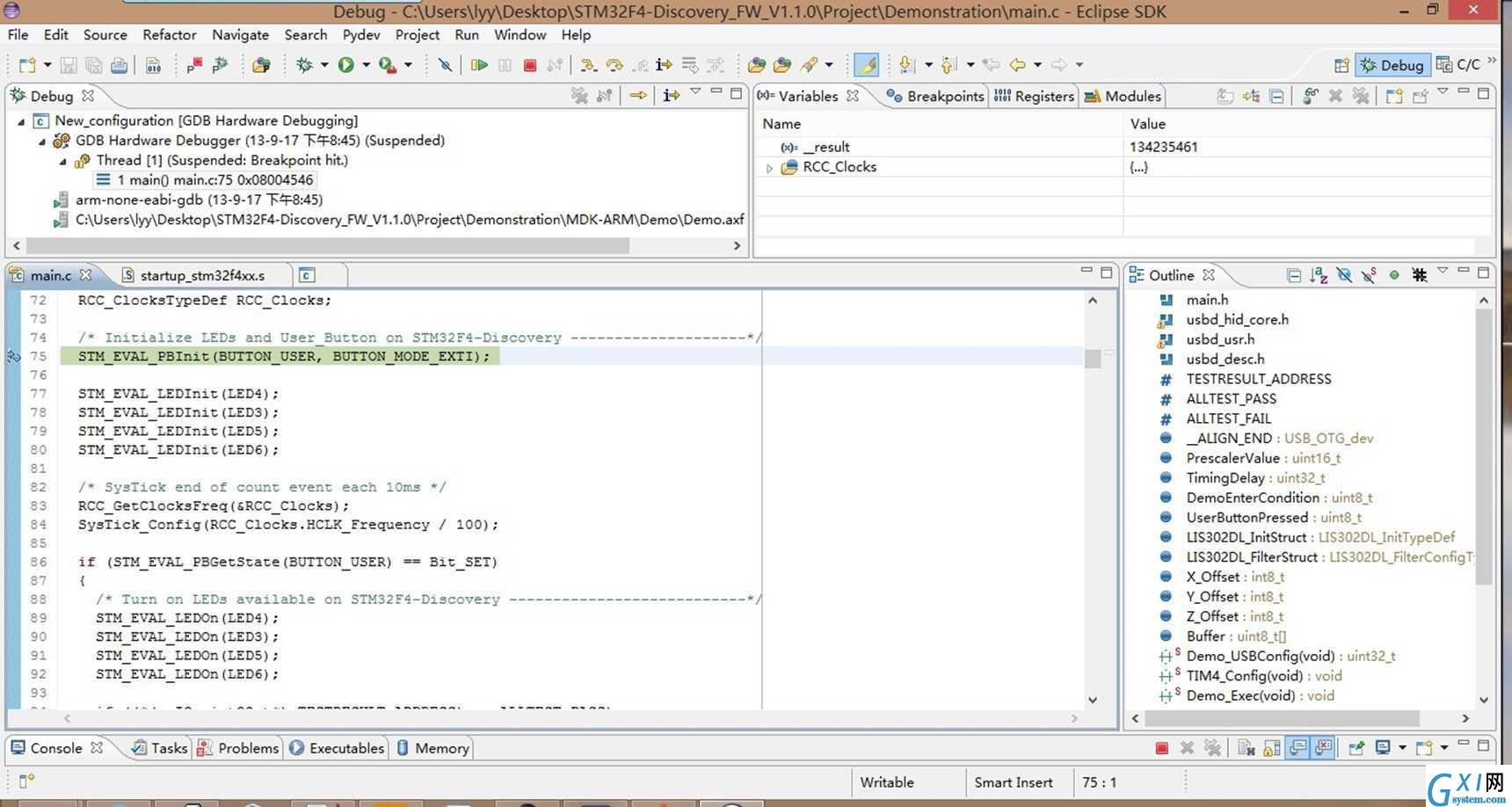This screenshot has width=1512, height=807.
Task: Click the Back navigation yellow arrow
Action: [x=1018, y=65]
